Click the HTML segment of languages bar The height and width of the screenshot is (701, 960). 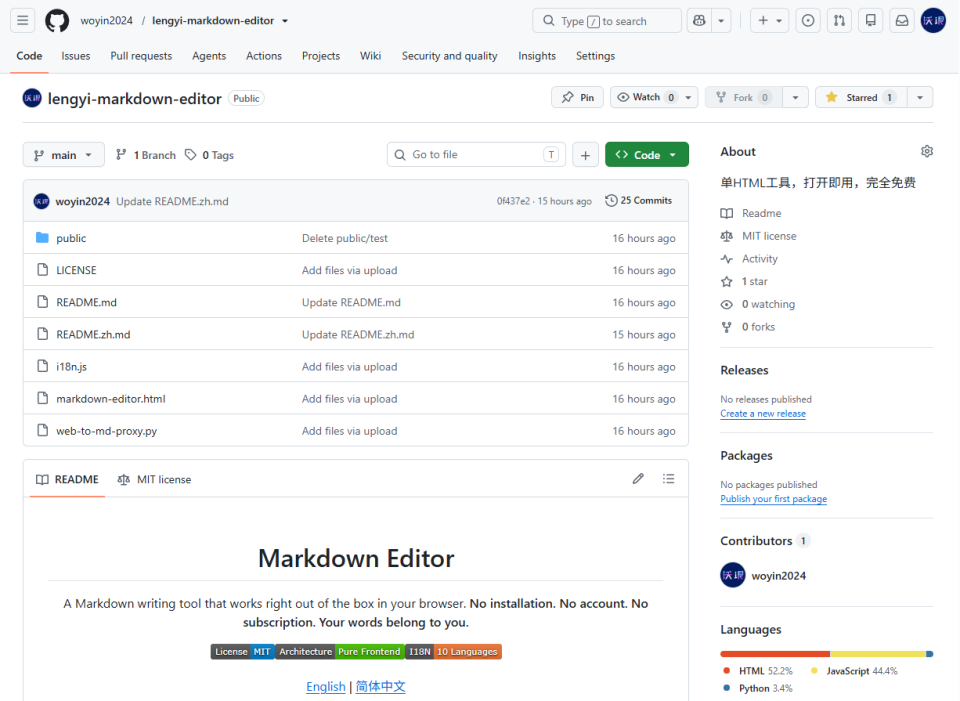(775, 654)
